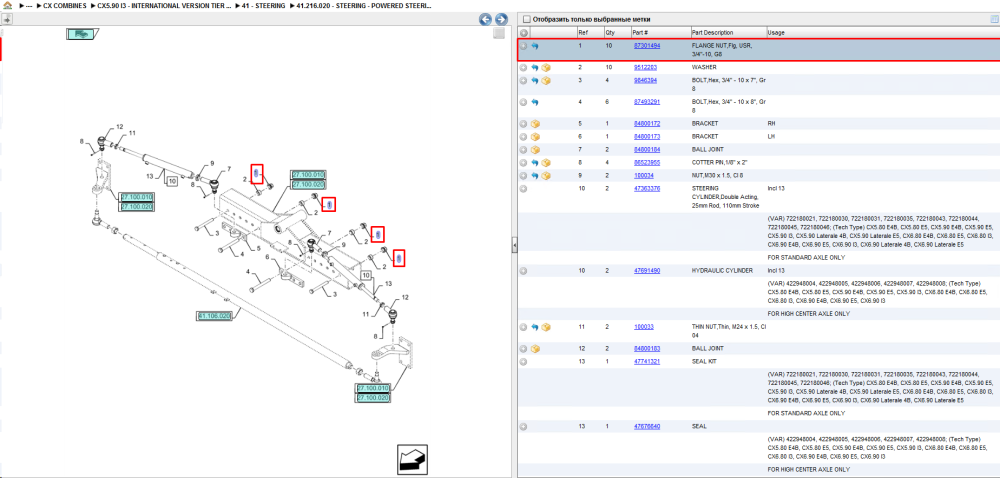The height and width of the screenshot is (478, 1000).
Task: Sort by the Ref column header
Action: 589,33
